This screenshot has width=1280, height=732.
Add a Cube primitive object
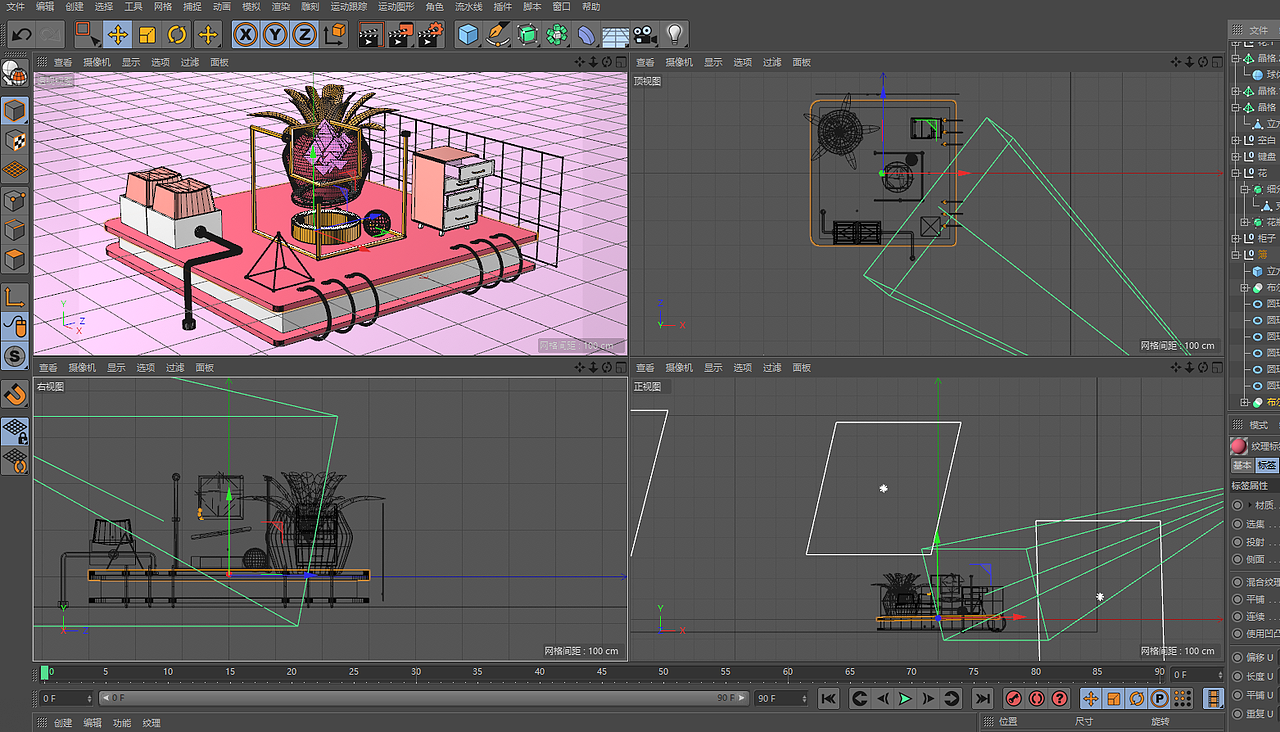click(x=467, y=35)
